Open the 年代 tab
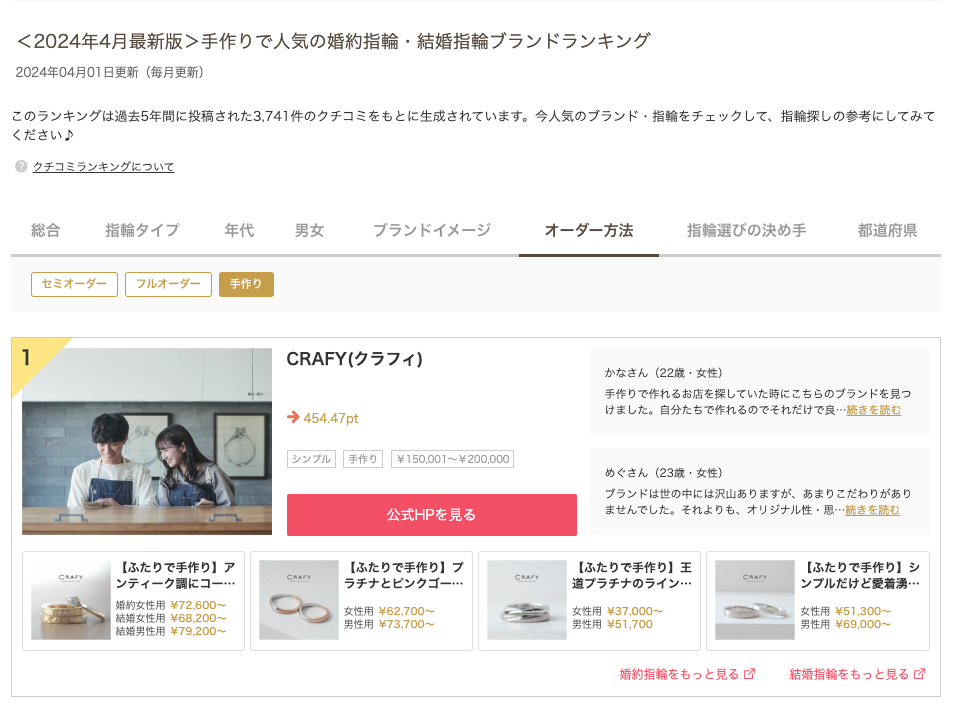Screen dimensions: 960x709 click(x=239, y=231)
